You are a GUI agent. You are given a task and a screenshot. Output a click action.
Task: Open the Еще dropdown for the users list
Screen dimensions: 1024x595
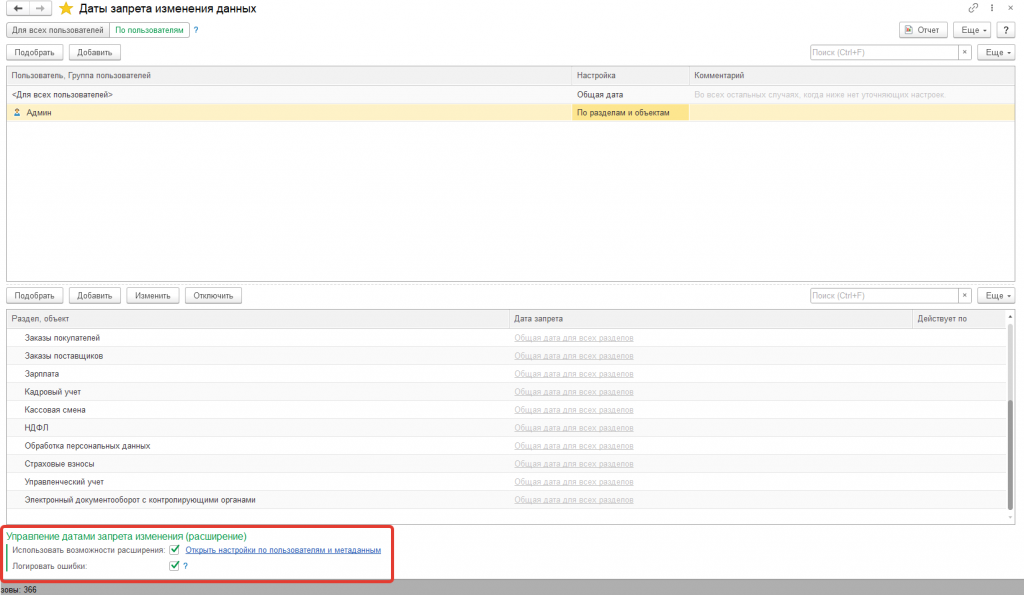pyautogui.click(x=996, y=52)
